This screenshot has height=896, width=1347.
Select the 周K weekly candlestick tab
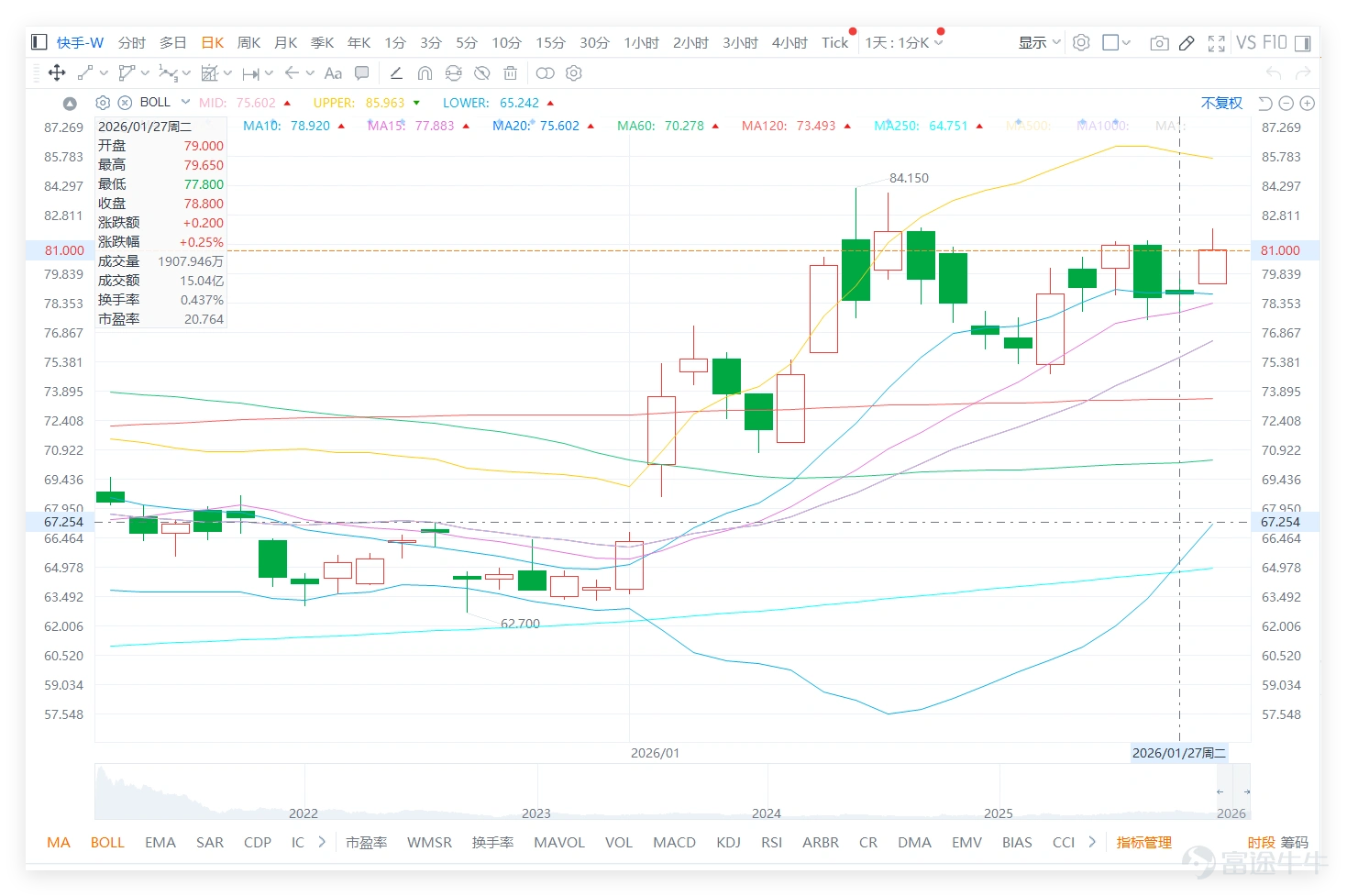click(x=248, y=42)
